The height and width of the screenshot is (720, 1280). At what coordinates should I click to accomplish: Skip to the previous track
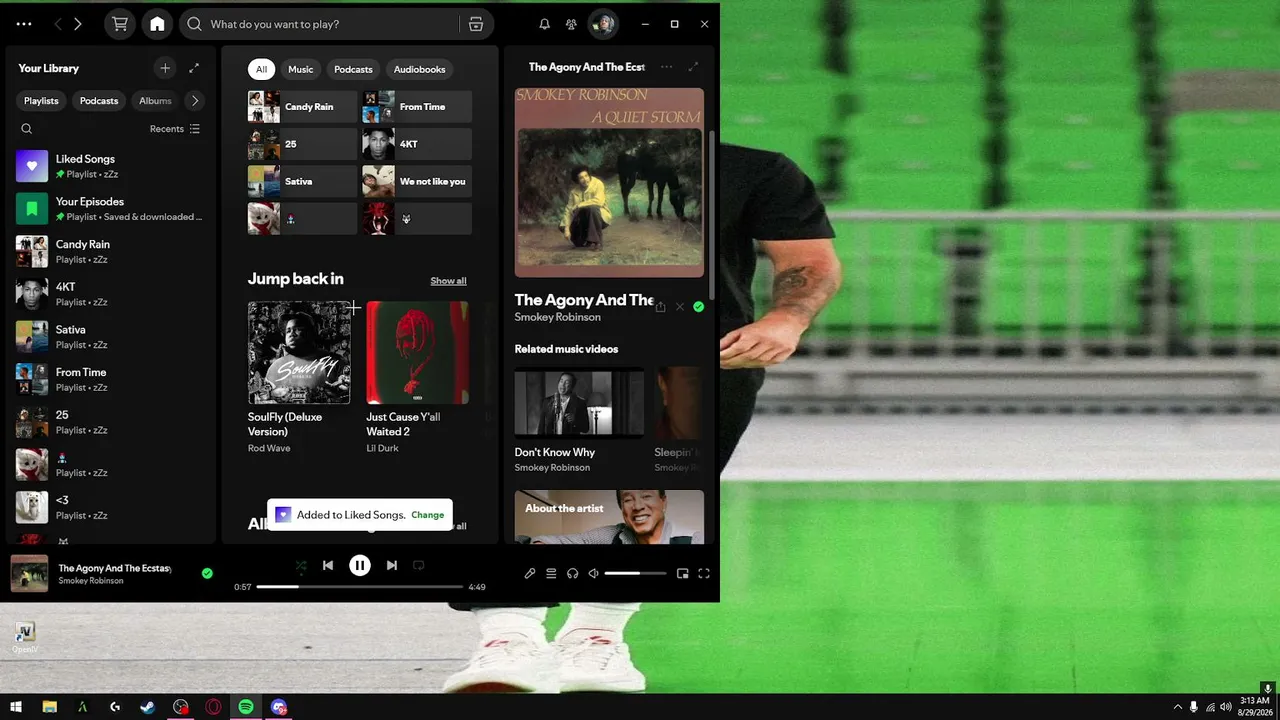[x=328, y=565]
